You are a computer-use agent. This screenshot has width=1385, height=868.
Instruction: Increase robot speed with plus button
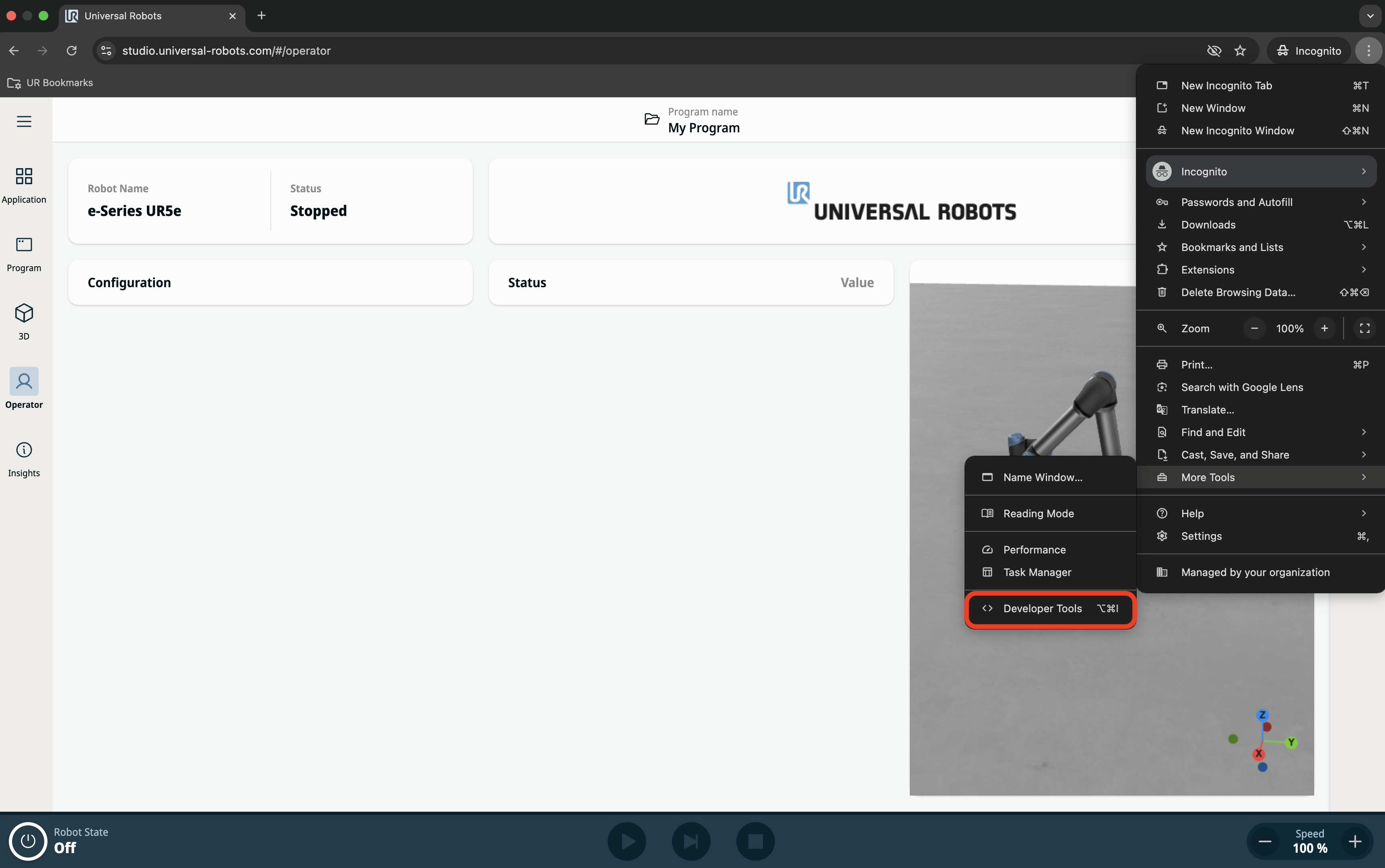tap(1355, 841)
